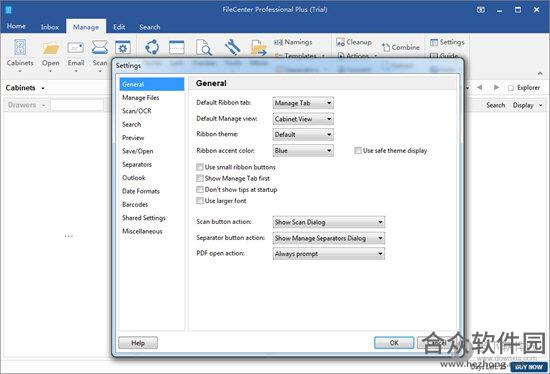
Task: Choose Ribbon accent color Blue dropdown
Action: [303, 151]
